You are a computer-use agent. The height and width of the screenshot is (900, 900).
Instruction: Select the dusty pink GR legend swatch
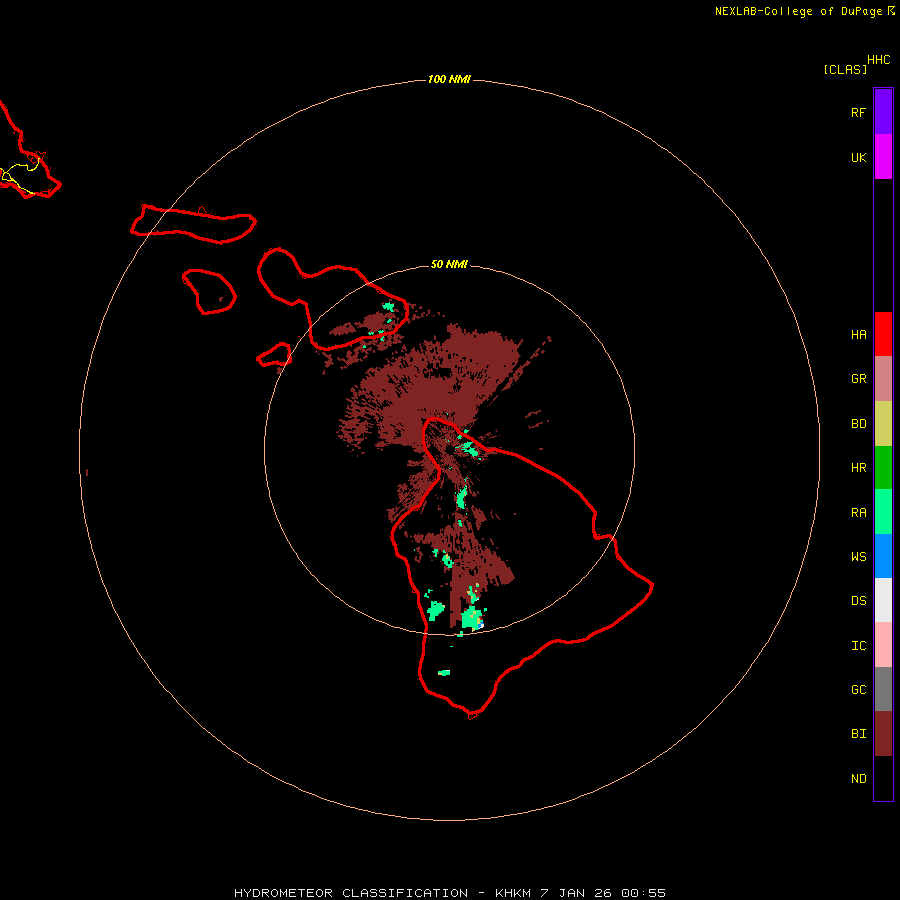tap(883, 379)
